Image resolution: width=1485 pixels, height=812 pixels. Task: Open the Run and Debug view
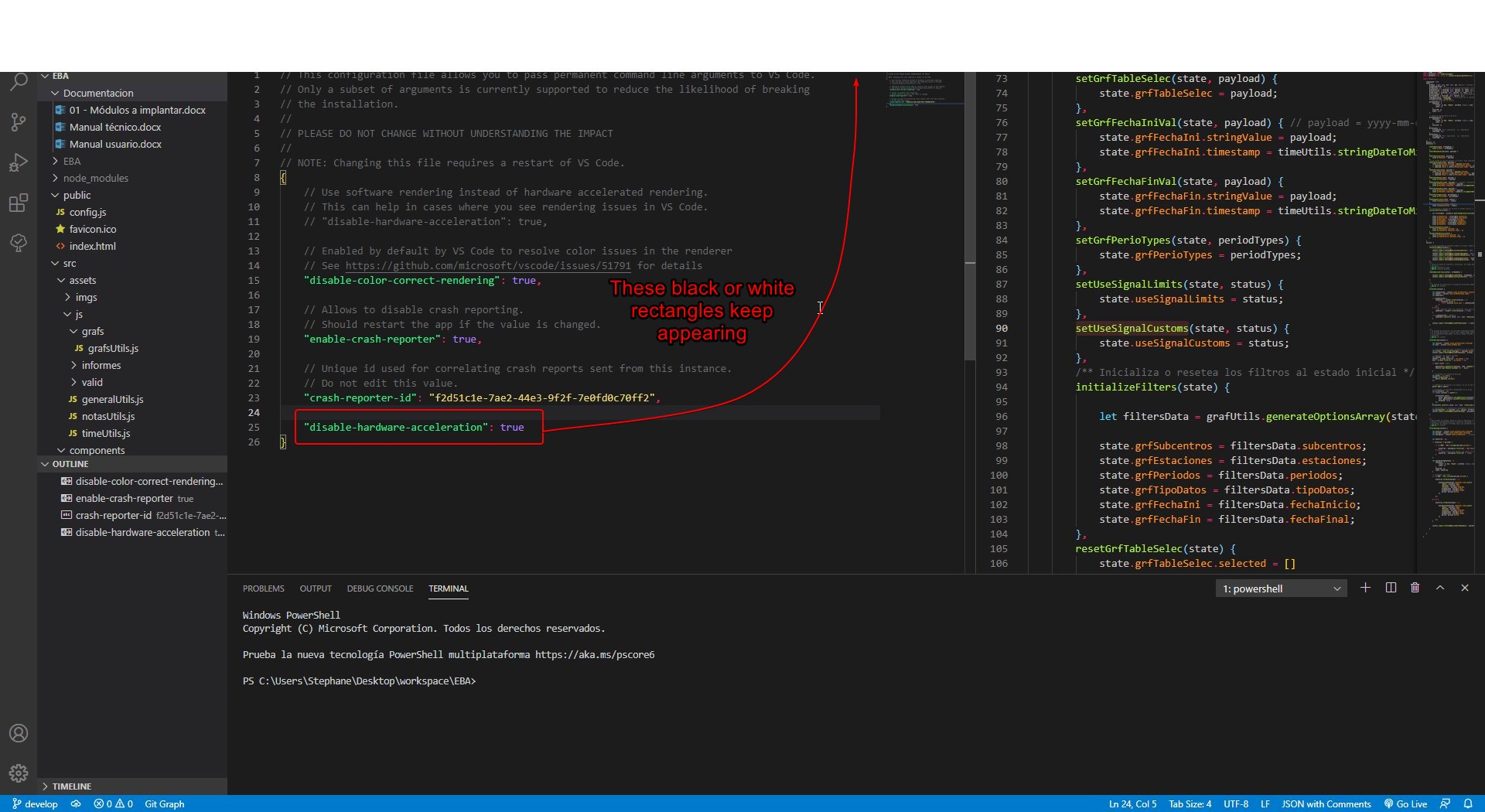17,162
